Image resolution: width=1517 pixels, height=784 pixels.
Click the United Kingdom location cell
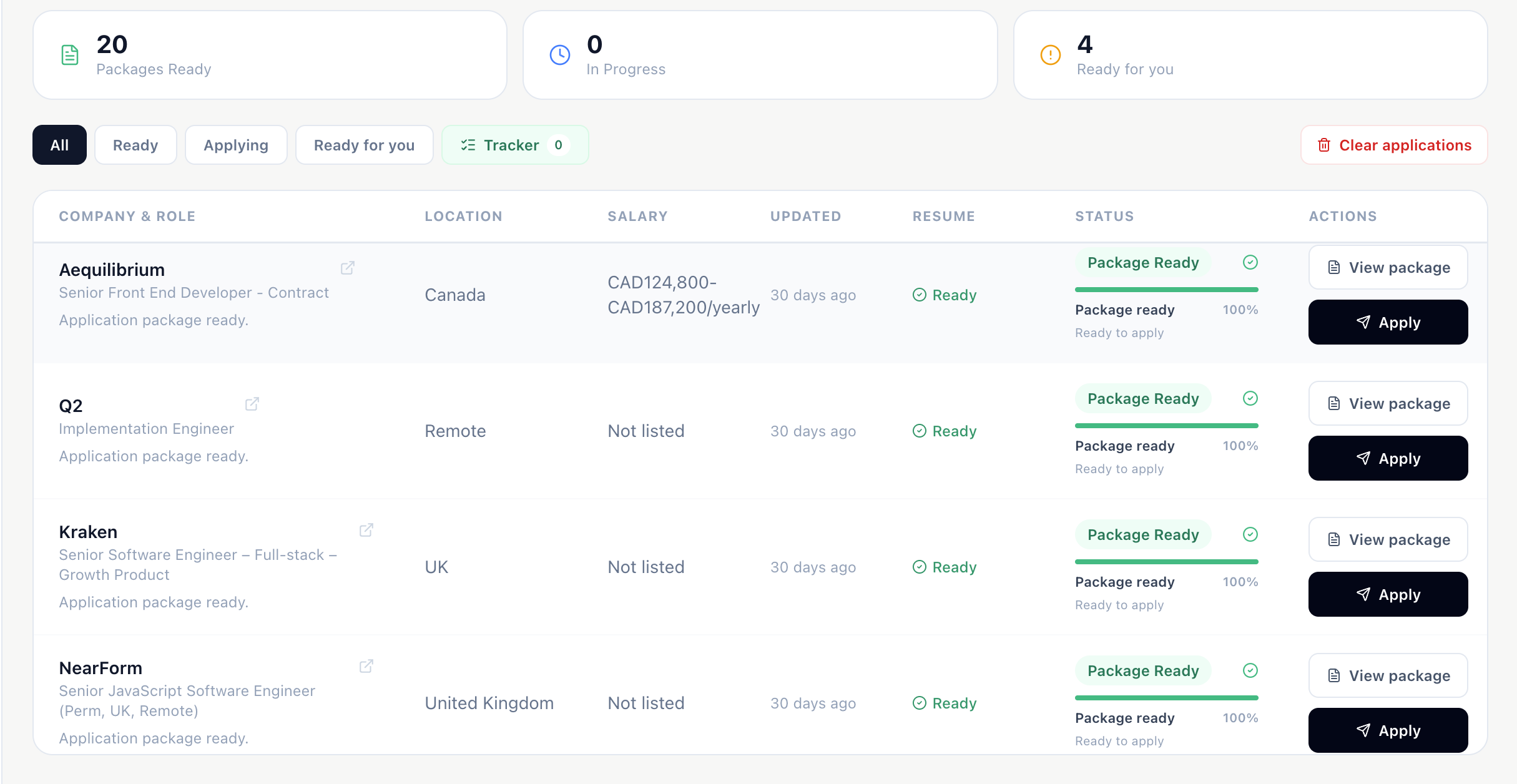pos(489,703)
